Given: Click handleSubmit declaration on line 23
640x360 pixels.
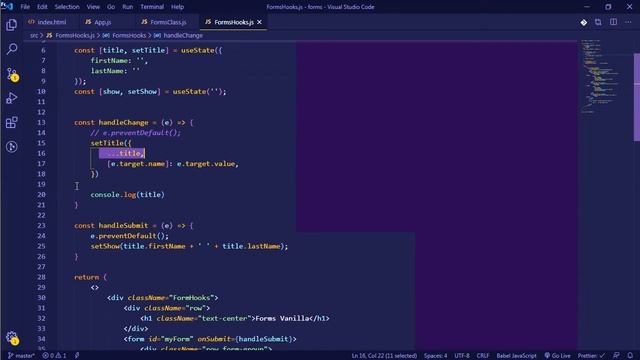Looking at the screenshot, I should (x=123, y=225).
